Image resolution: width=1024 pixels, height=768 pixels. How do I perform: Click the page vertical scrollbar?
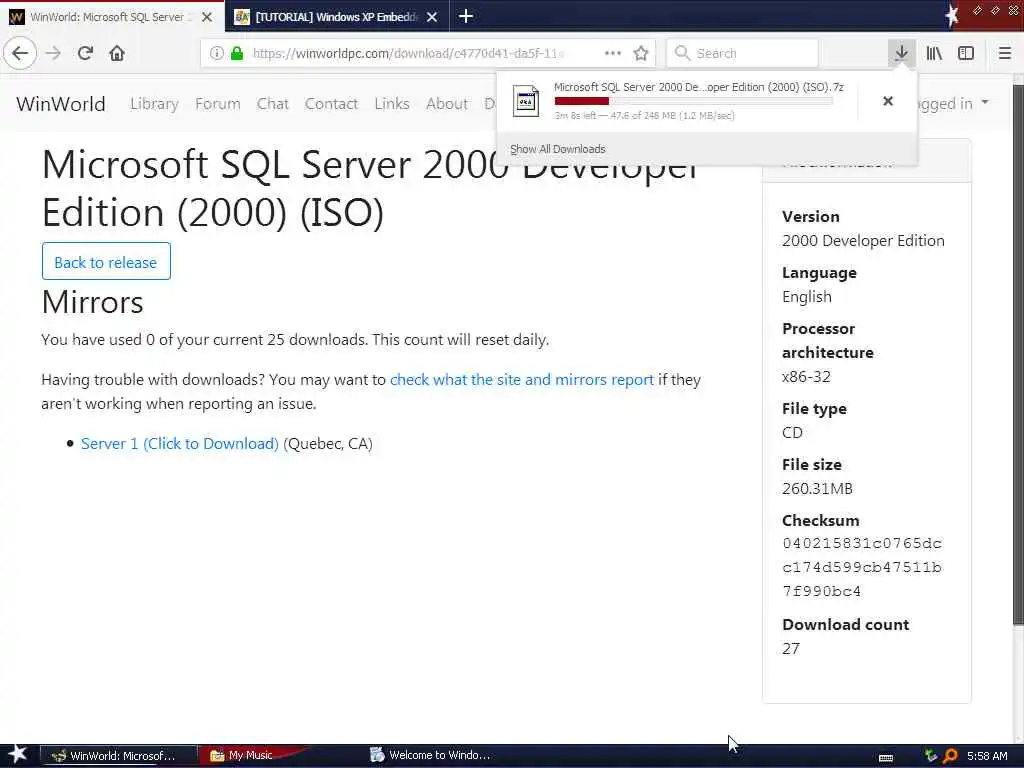[1017, 353]
